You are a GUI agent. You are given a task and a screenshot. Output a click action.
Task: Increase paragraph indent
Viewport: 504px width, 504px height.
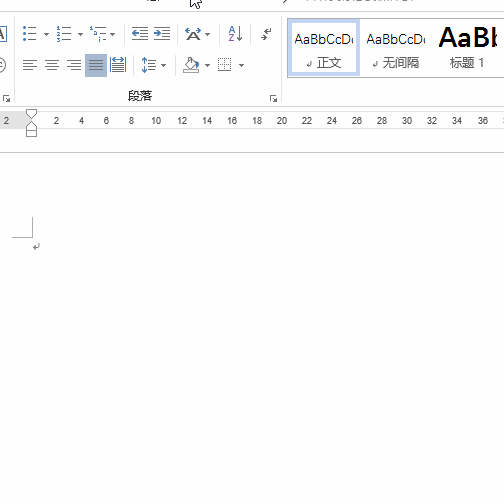click(x=162, y=34)
